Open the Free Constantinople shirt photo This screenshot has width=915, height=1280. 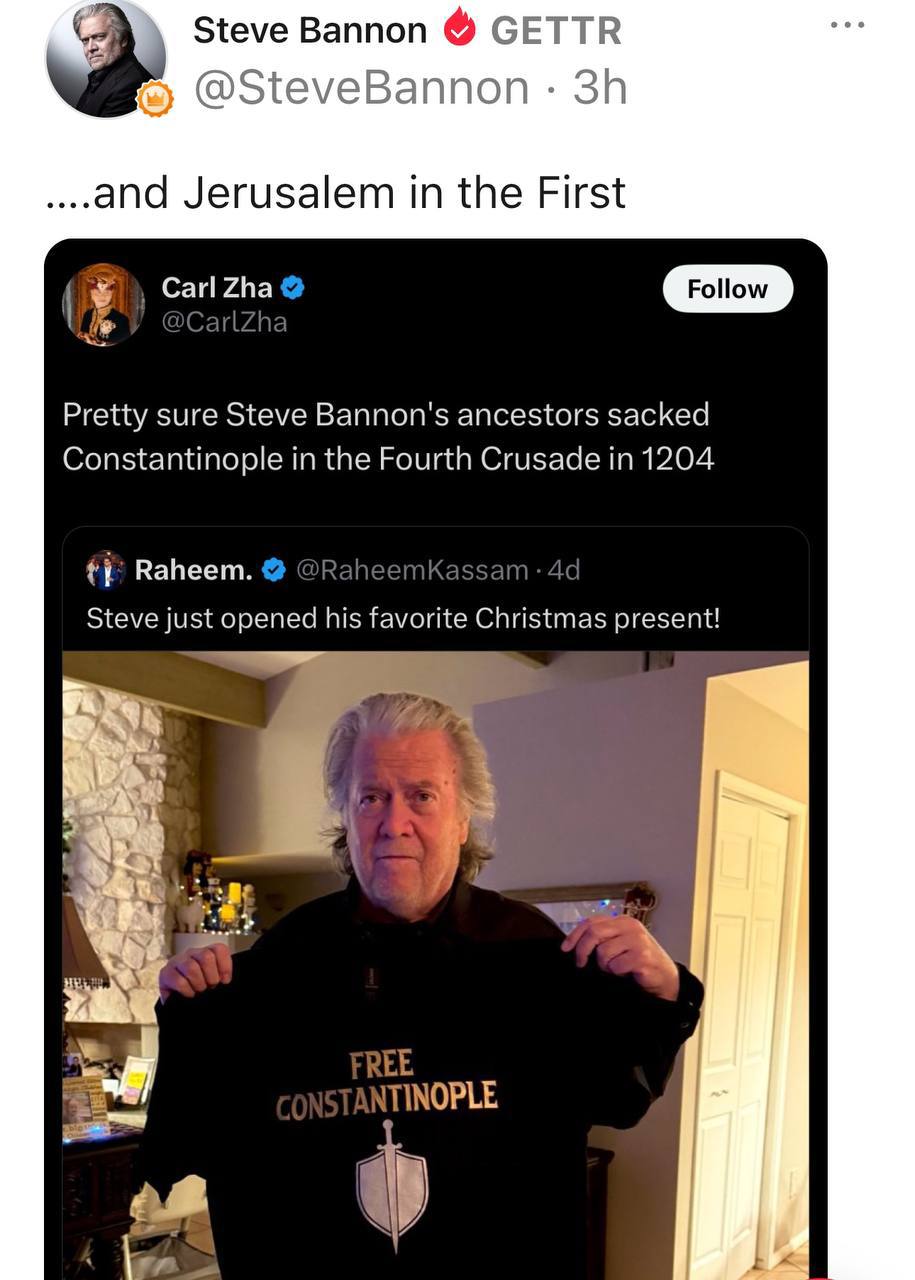pyautogui.click(x=435, y=965)
